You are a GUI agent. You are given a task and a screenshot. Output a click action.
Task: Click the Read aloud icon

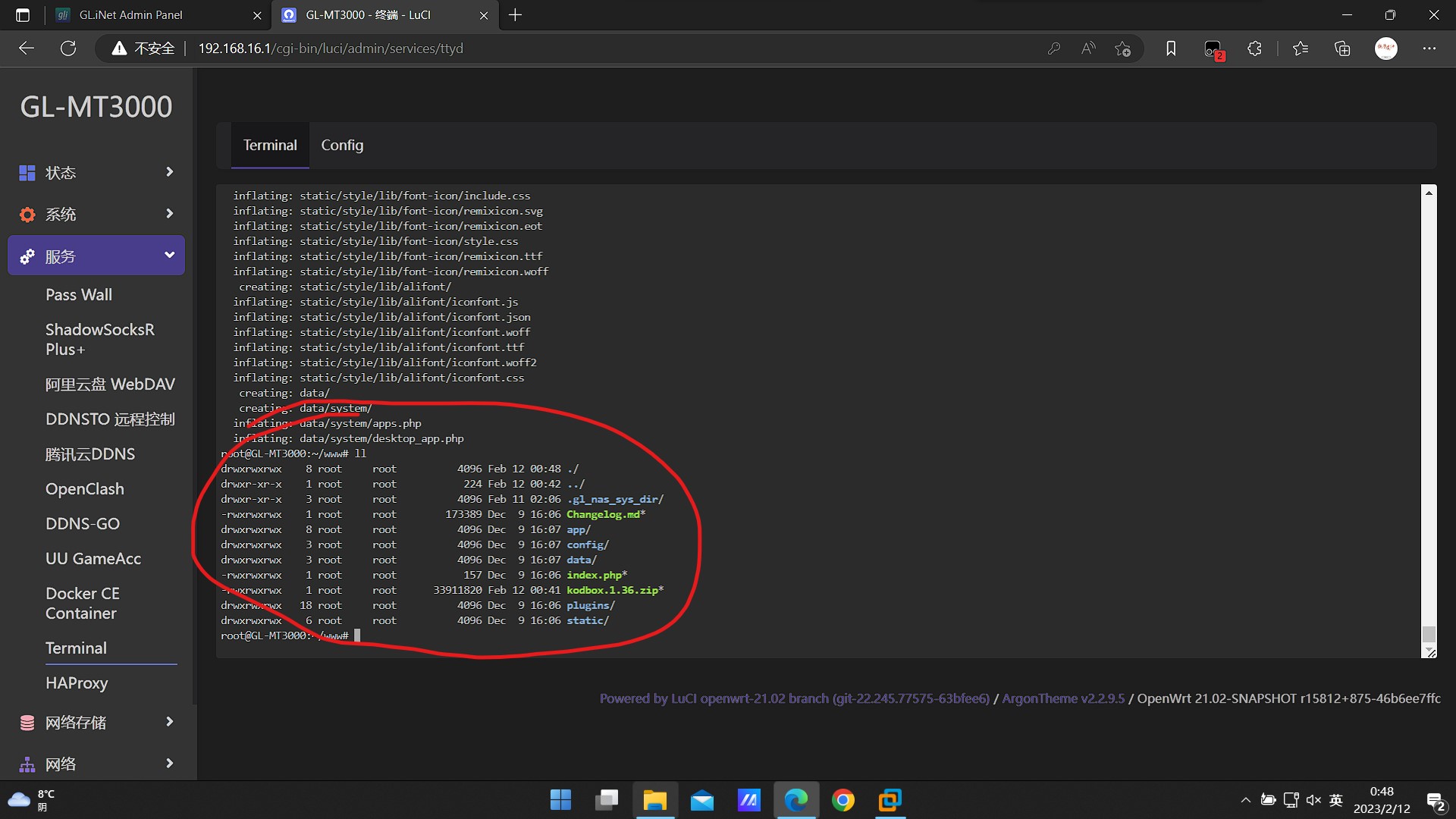coord(1088,49)
